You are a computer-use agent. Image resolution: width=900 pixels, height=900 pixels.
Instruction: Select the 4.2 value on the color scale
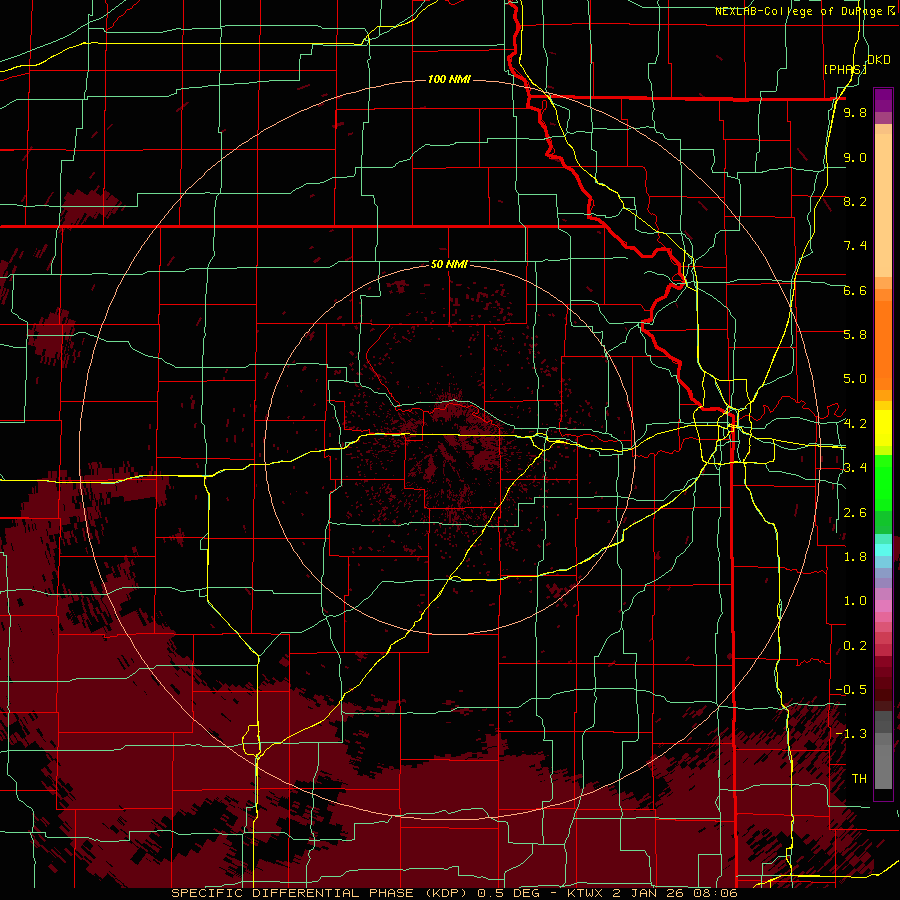(x=855, y=424)
